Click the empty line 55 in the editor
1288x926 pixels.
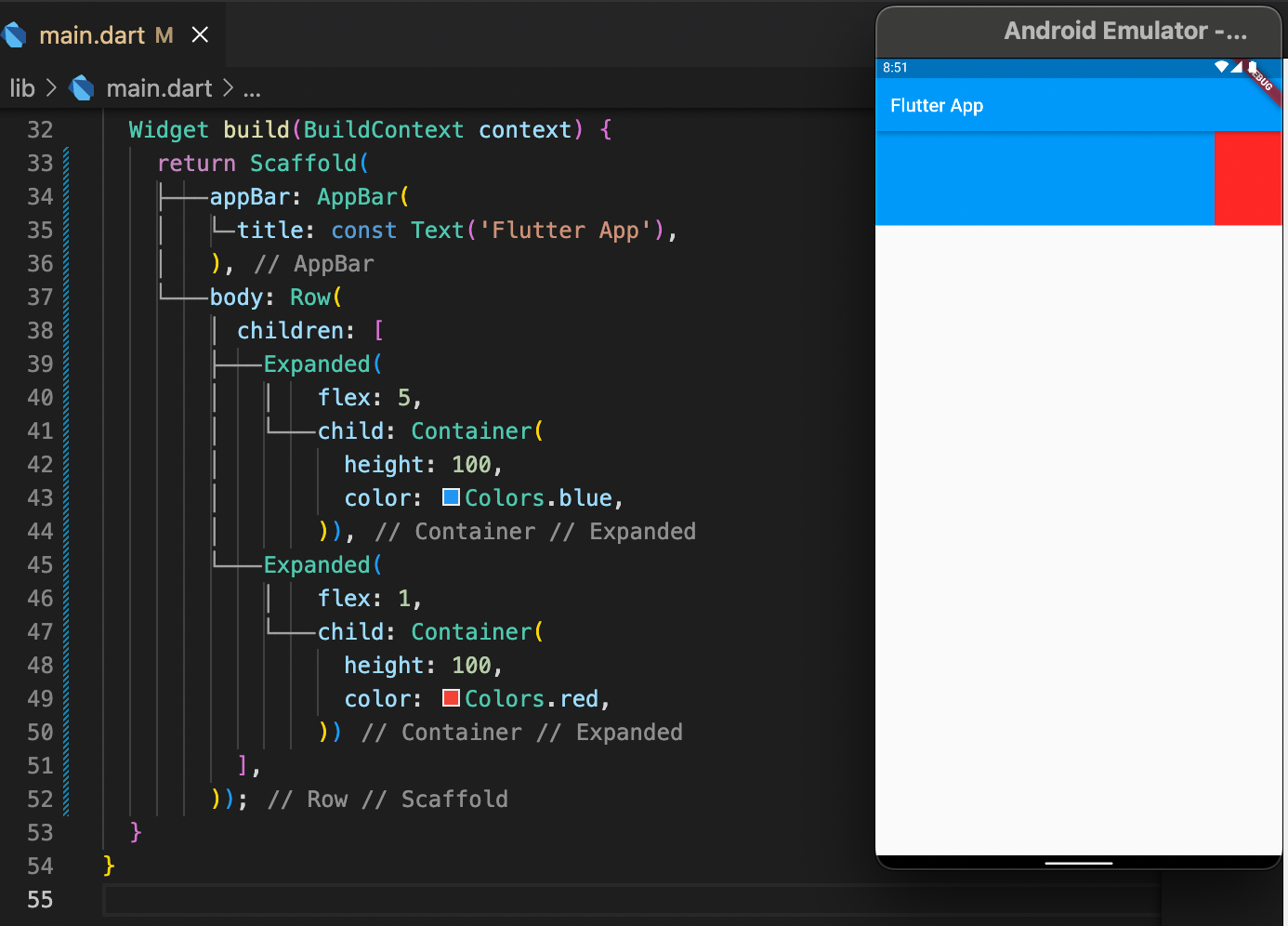tap(632, 900)
